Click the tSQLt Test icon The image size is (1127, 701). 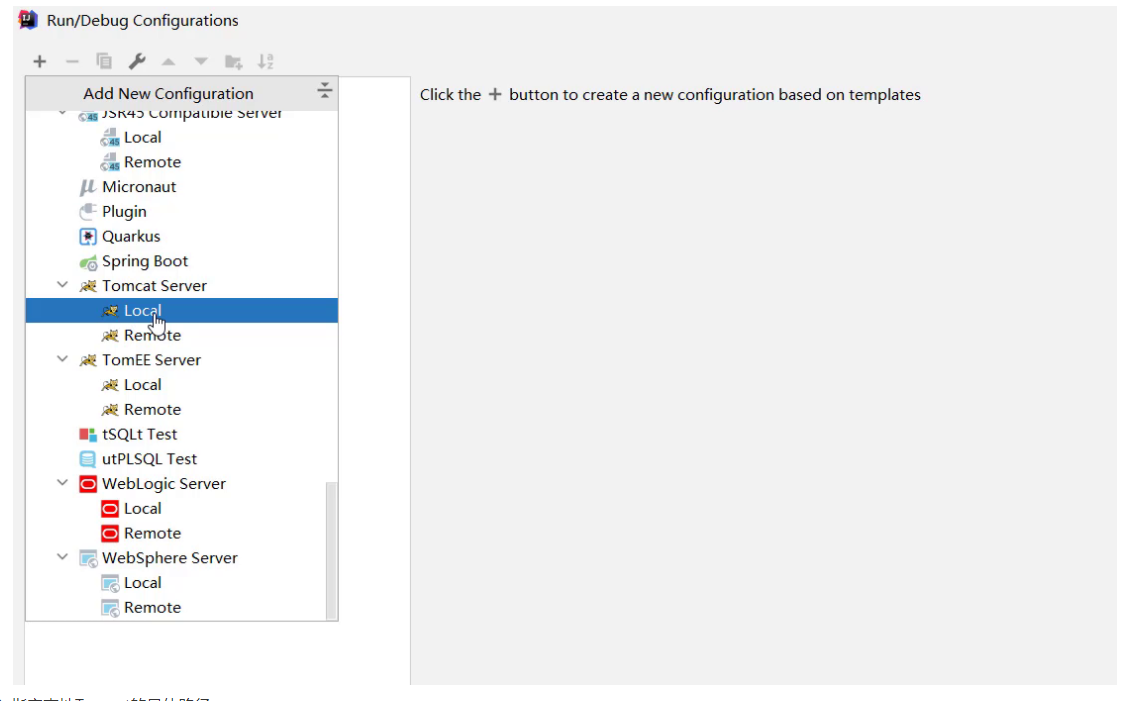pyautogui.click(x=88, y=434)
